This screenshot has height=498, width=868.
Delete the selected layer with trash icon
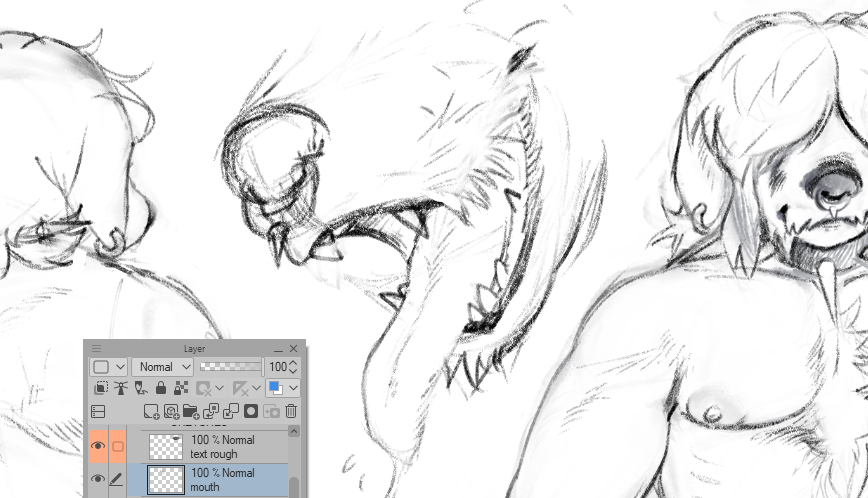point(291,411)
